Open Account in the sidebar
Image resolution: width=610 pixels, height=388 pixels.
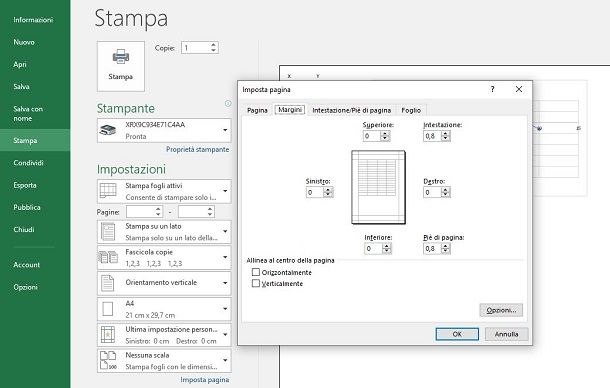(x=26, y=265)
